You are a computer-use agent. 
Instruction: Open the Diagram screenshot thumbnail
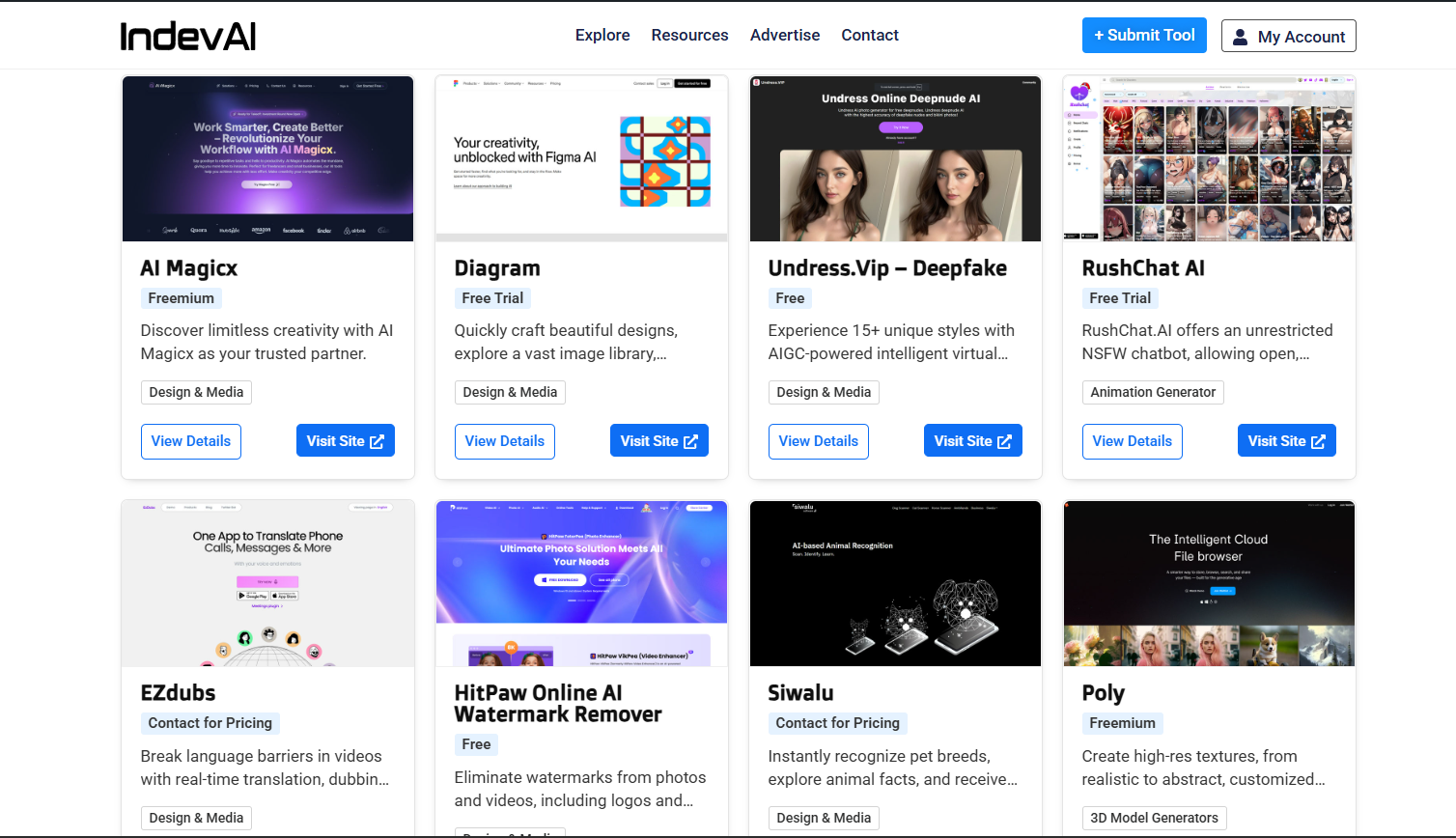point(581,159)
